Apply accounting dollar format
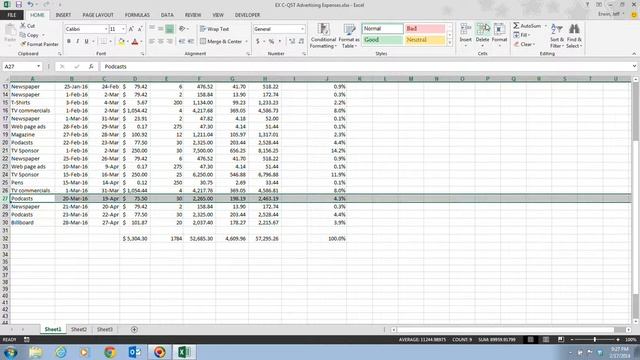Image resolution: width=640 pixels, height=360 pixels. point(258,41)
